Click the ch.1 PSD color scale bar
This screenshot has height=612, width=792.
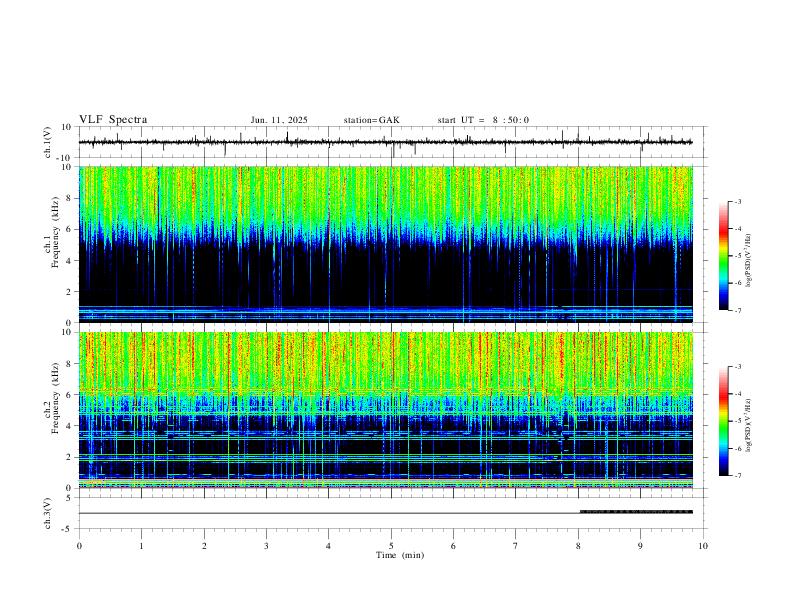pyautogui.click(x=724, y=256)
